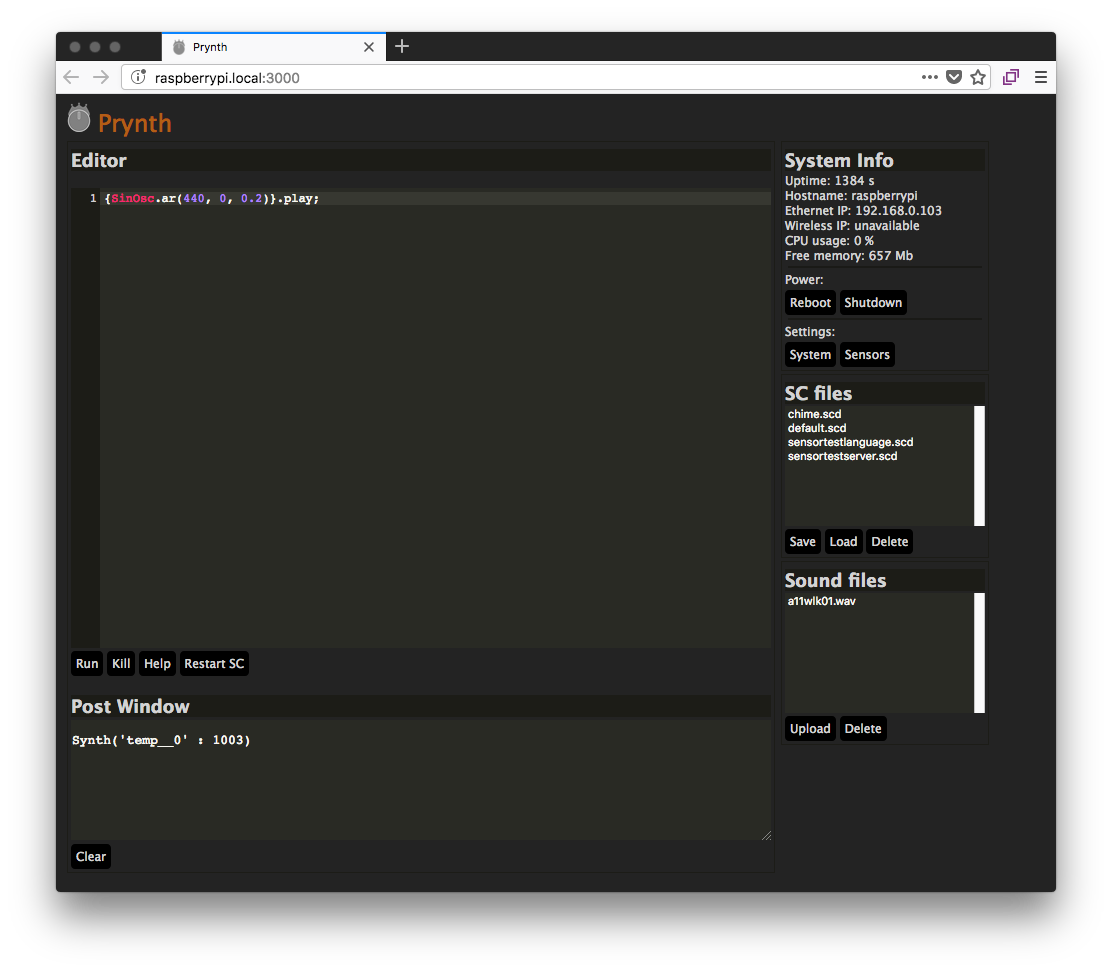Delete the selected SC file
1112x972 pixels.
pos(889,542)
